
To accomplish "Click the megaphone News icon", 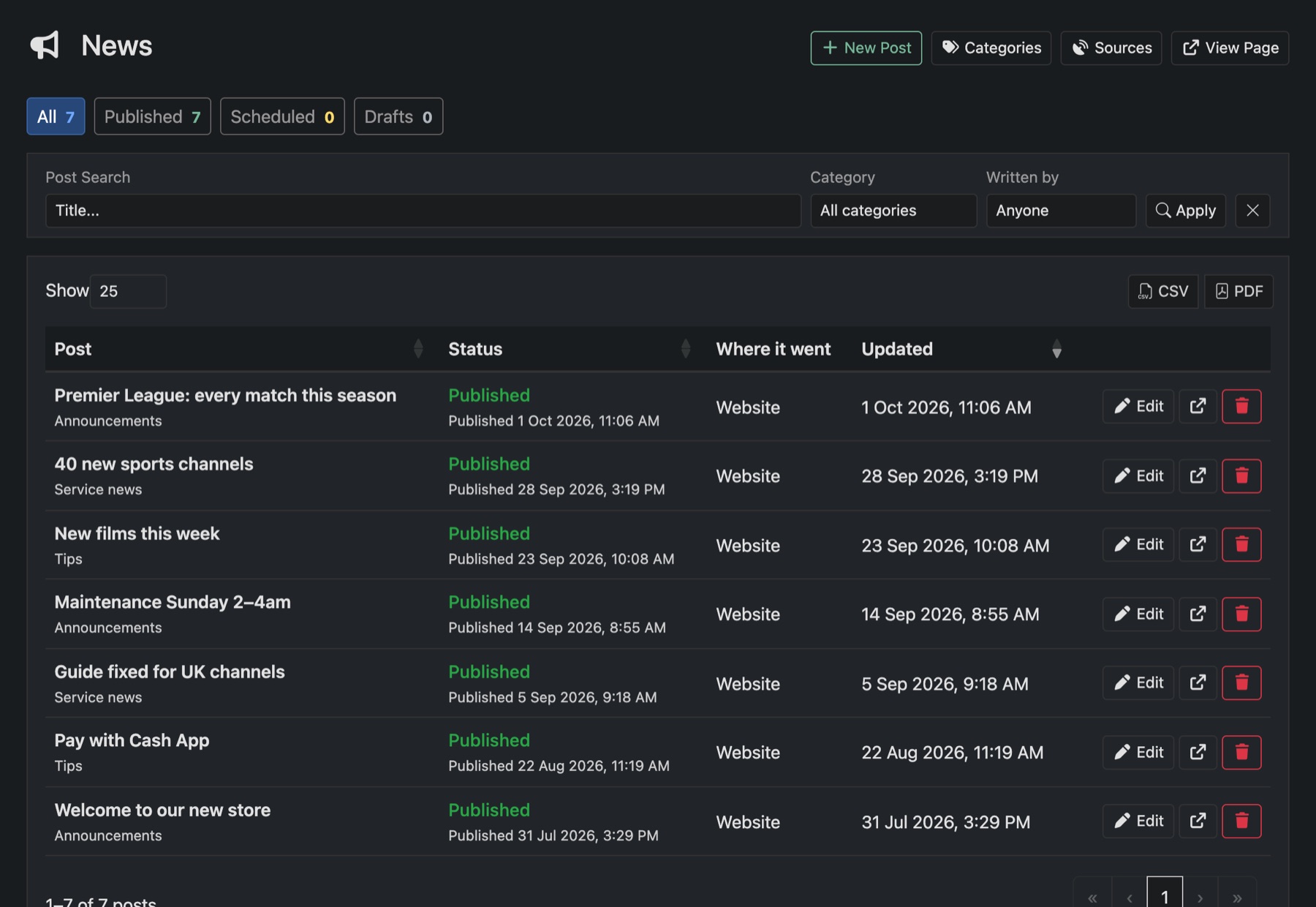I will click(x=45, y=45).
